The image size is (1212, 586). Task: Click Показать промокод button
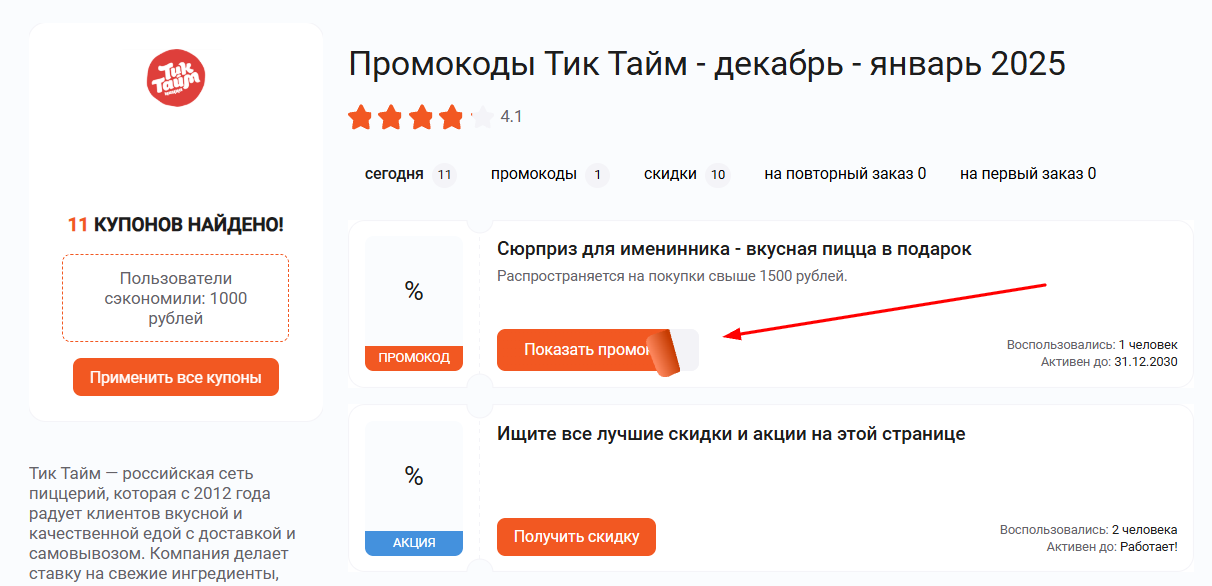[x=580, y=350]
